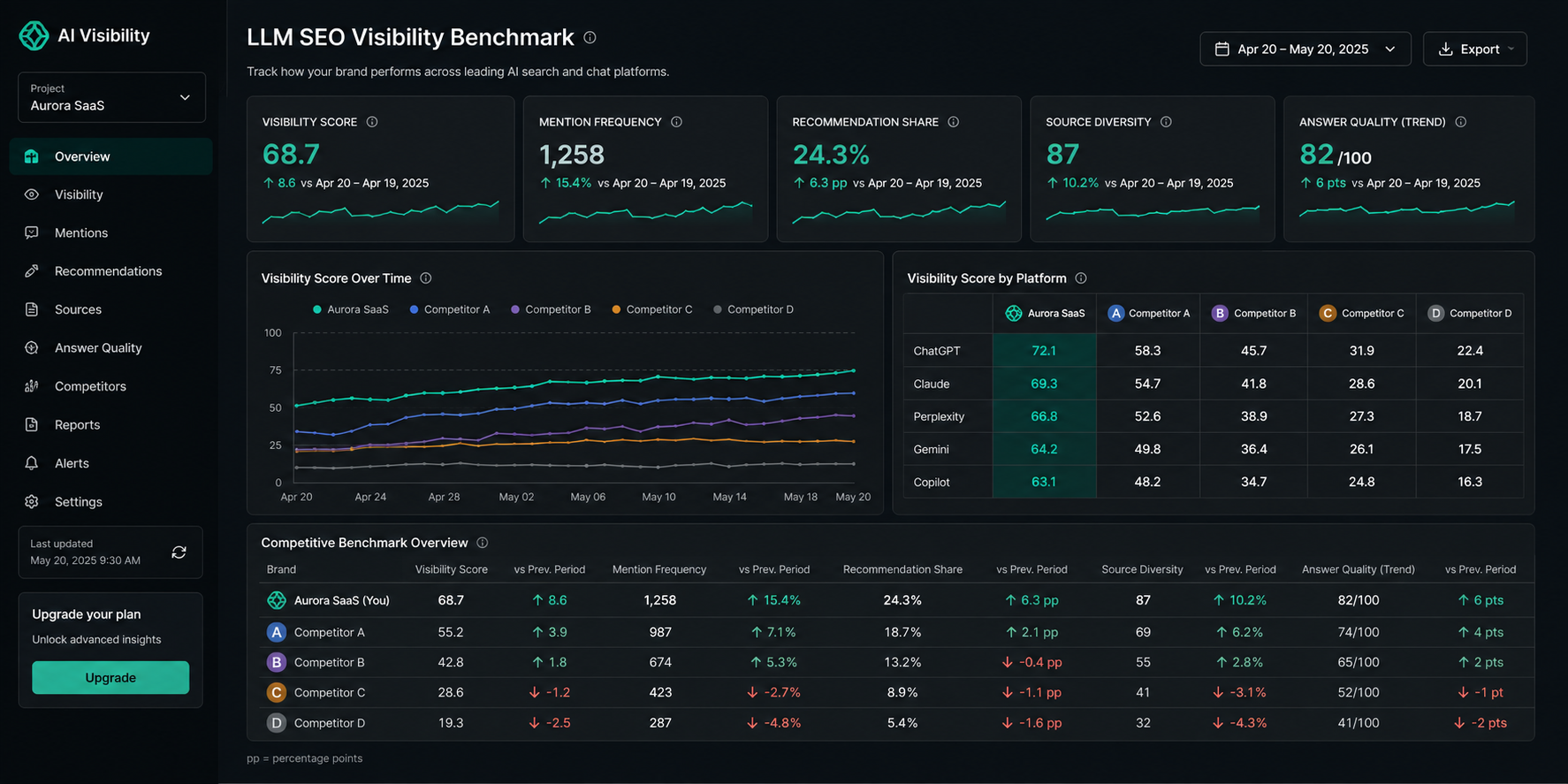The height and width of the screenshot is (784, 1568).
Task: Go to Visibility in sidebar
Action: (x=111, y=194)
